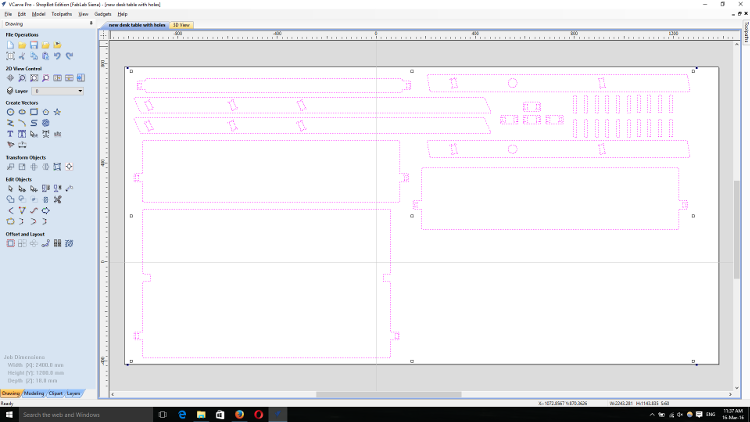Screen dimensions: 750x422
Task: Open the Model menu
Action: coord(38,14)
